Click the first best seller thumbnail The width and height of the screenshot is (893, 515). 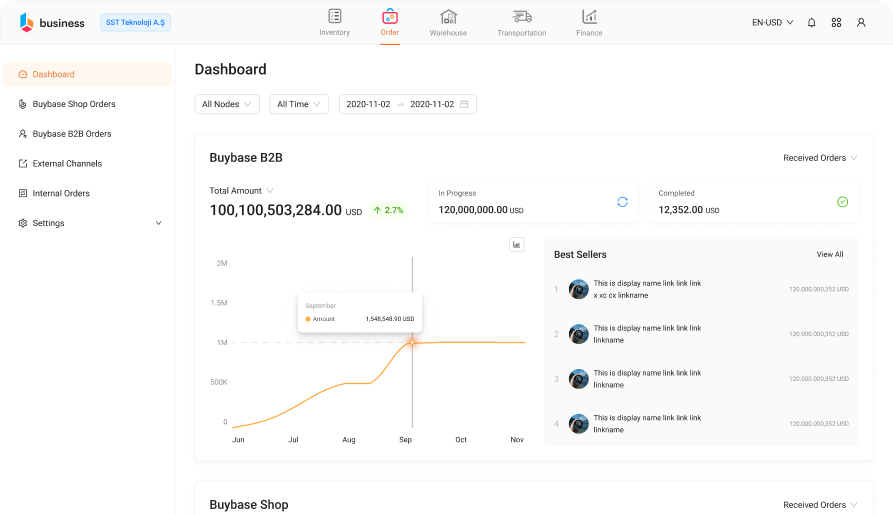pos(579,289)
